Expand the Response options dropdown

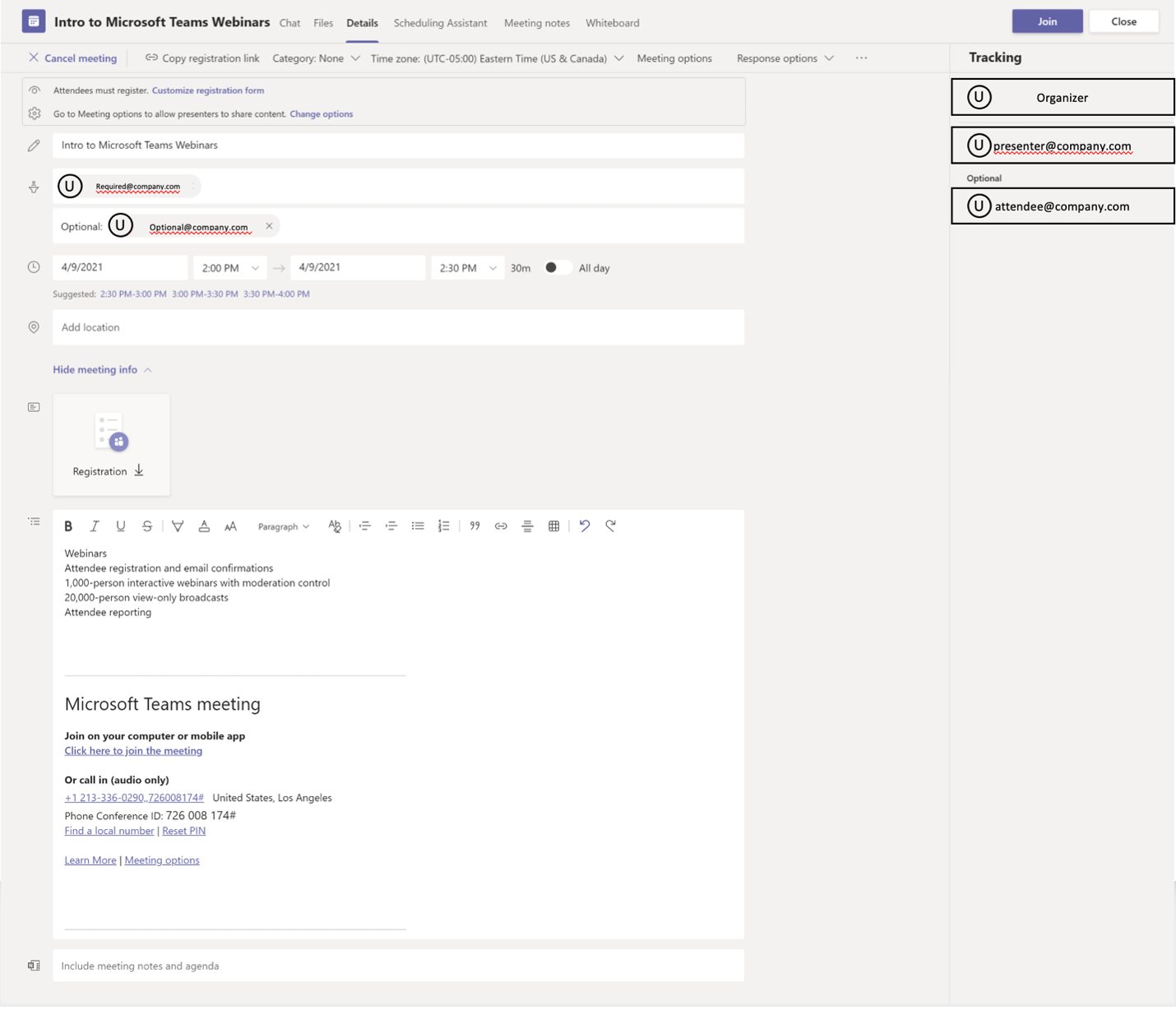pos(785,58)
